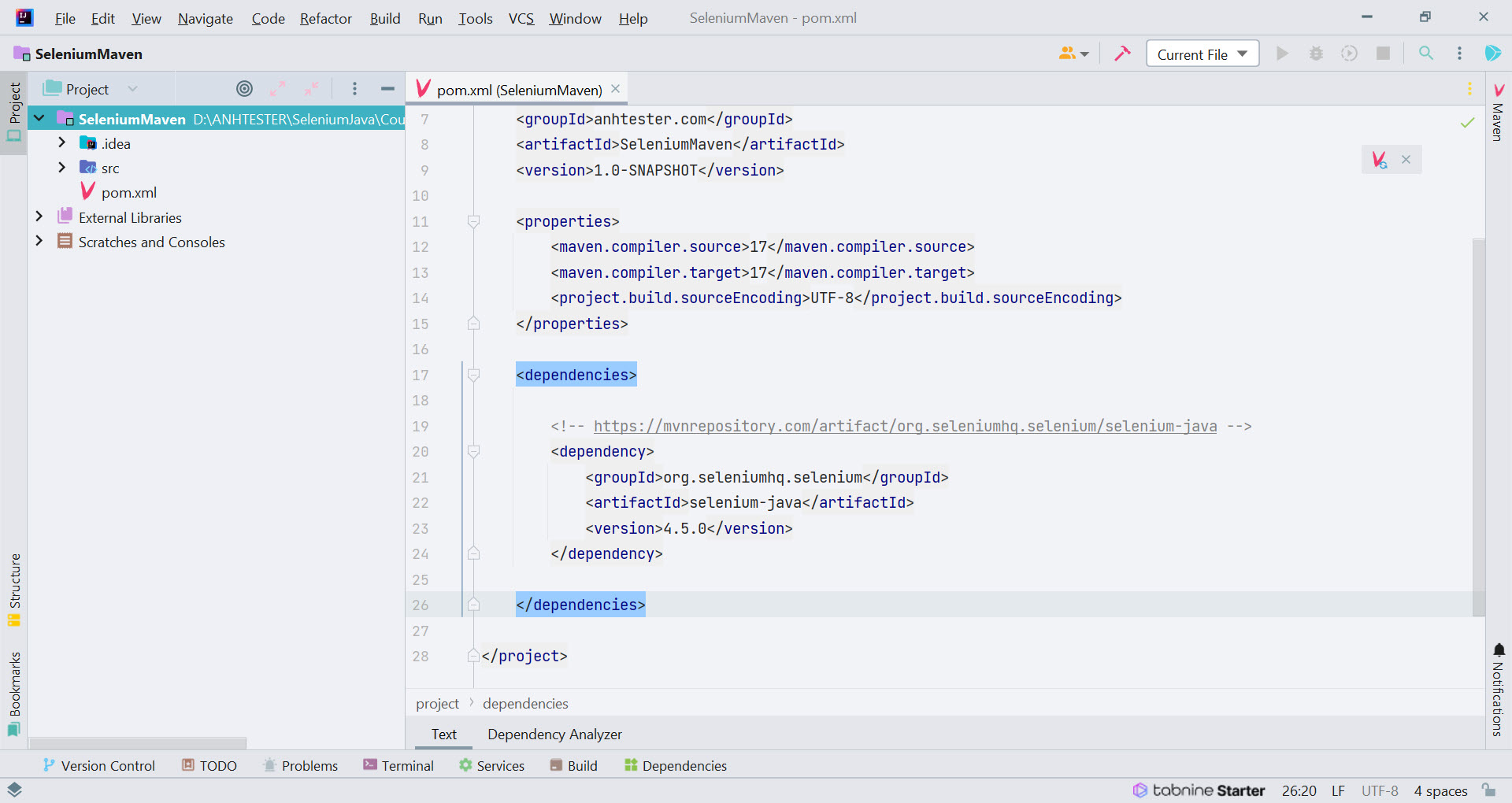Select pom.xml in project tree
Screen dimensions: 1512x803
(129, 193)
